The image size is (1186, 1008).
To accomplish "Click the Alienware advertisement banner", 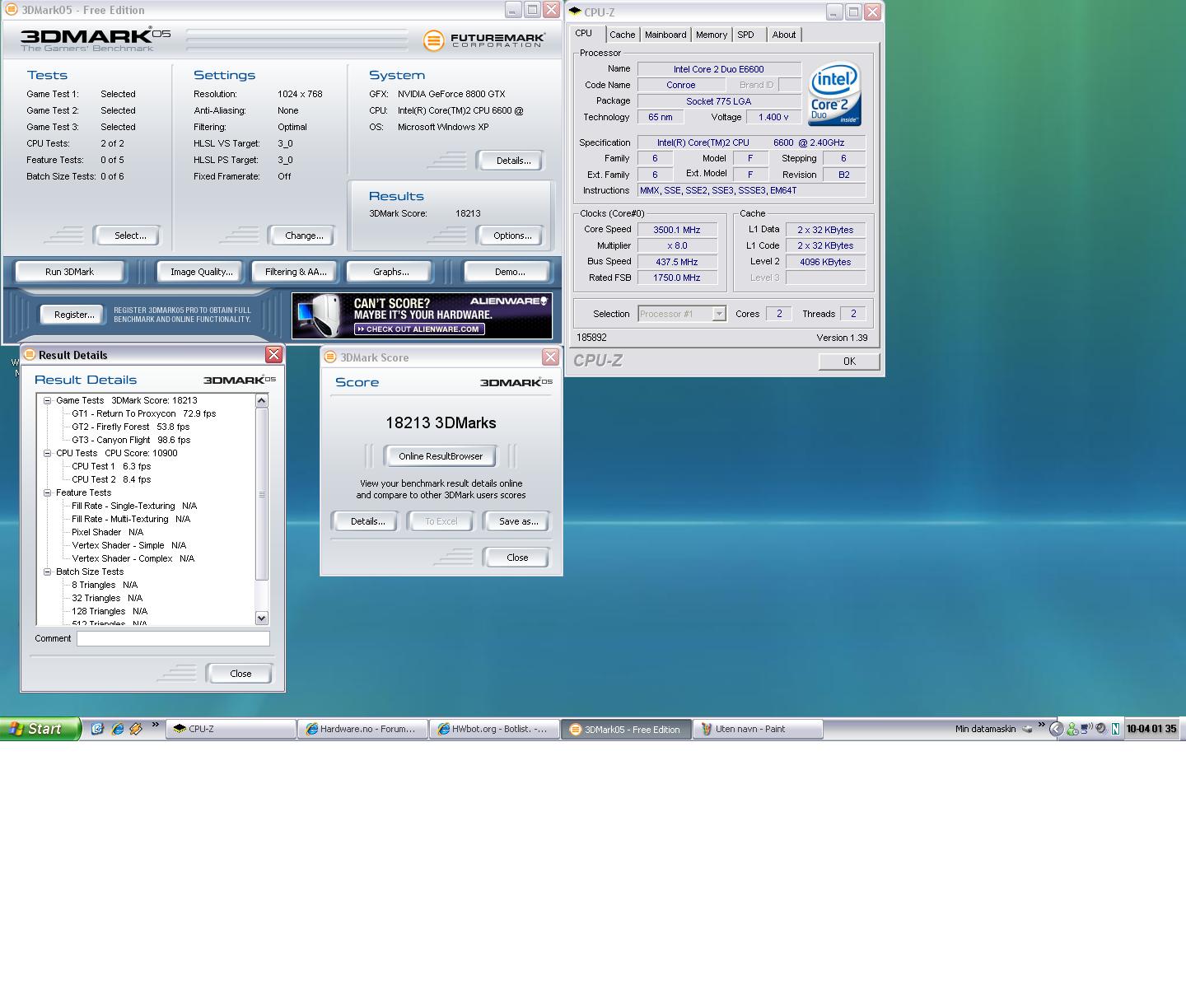I will (422, 316).
